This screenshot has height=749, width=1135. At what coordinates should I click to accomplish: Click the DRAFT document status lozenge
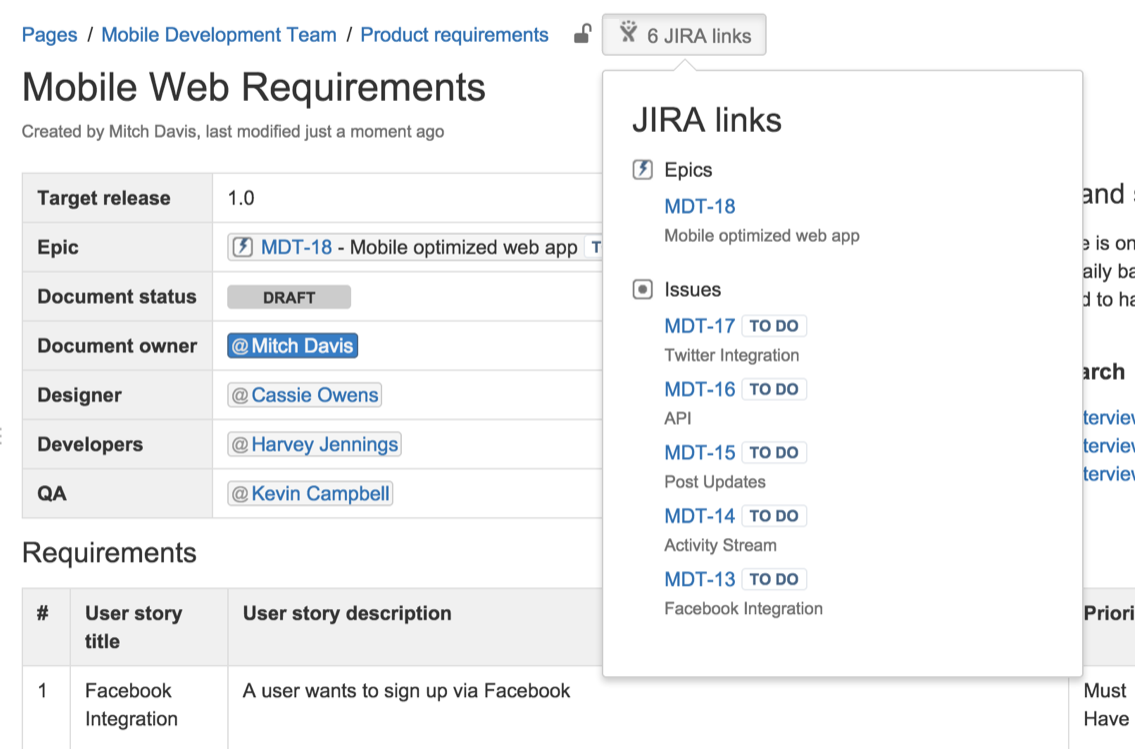click(289, 297)
